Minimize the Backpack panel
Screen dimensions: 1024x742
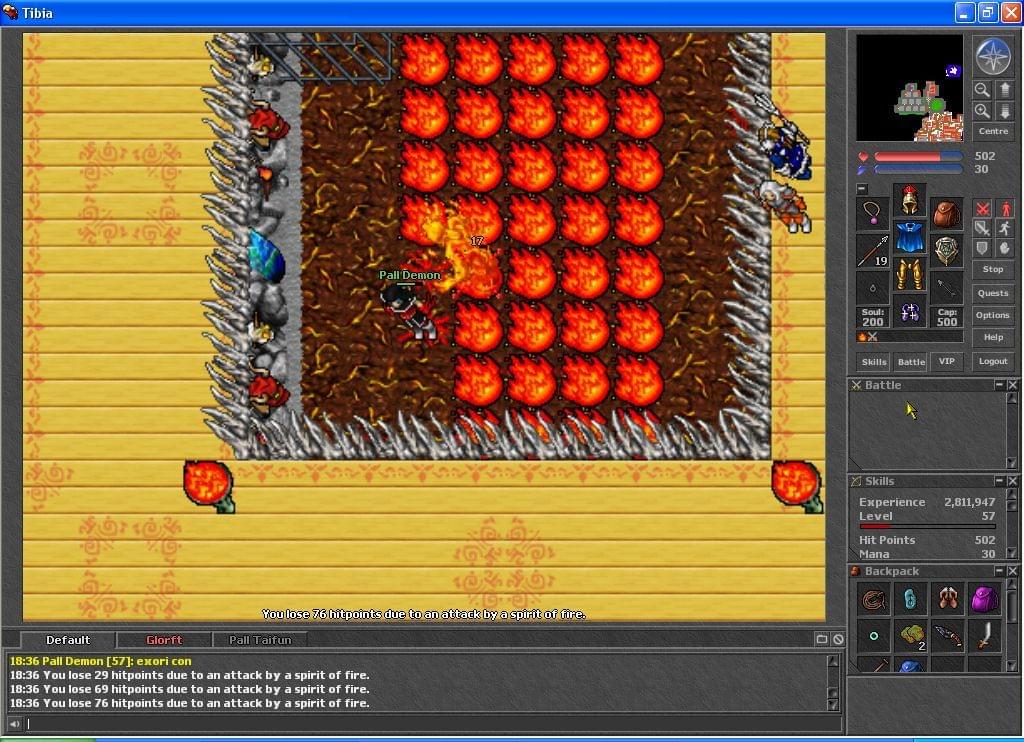click(999, 571)
